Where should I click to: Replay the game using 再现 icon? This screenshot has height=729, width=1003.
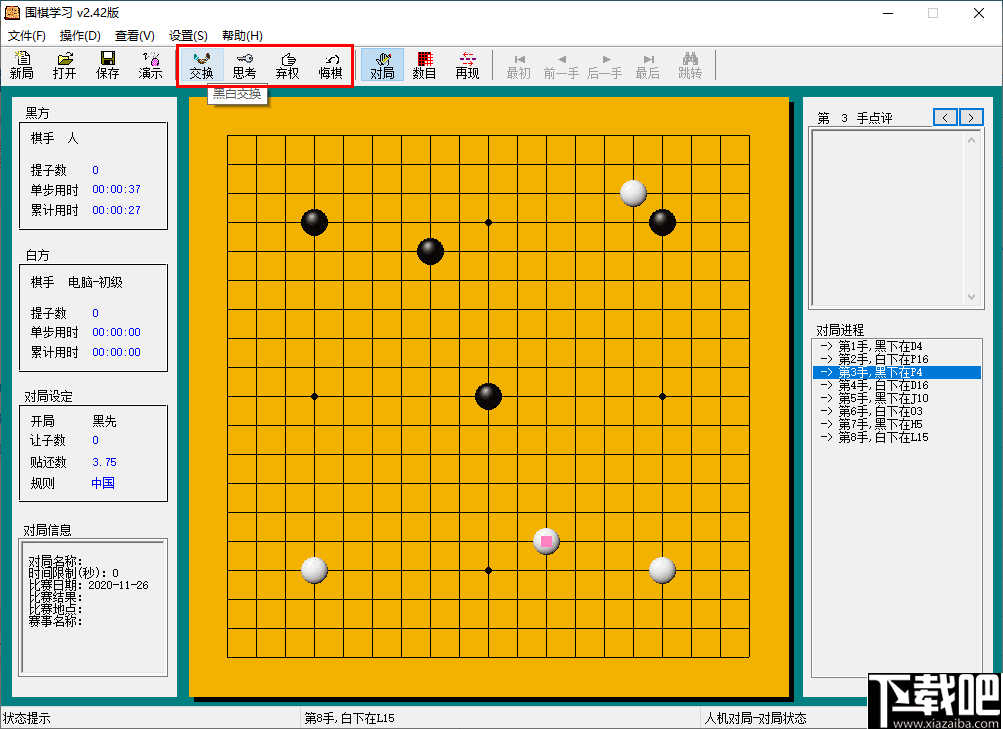click(466, 65)
